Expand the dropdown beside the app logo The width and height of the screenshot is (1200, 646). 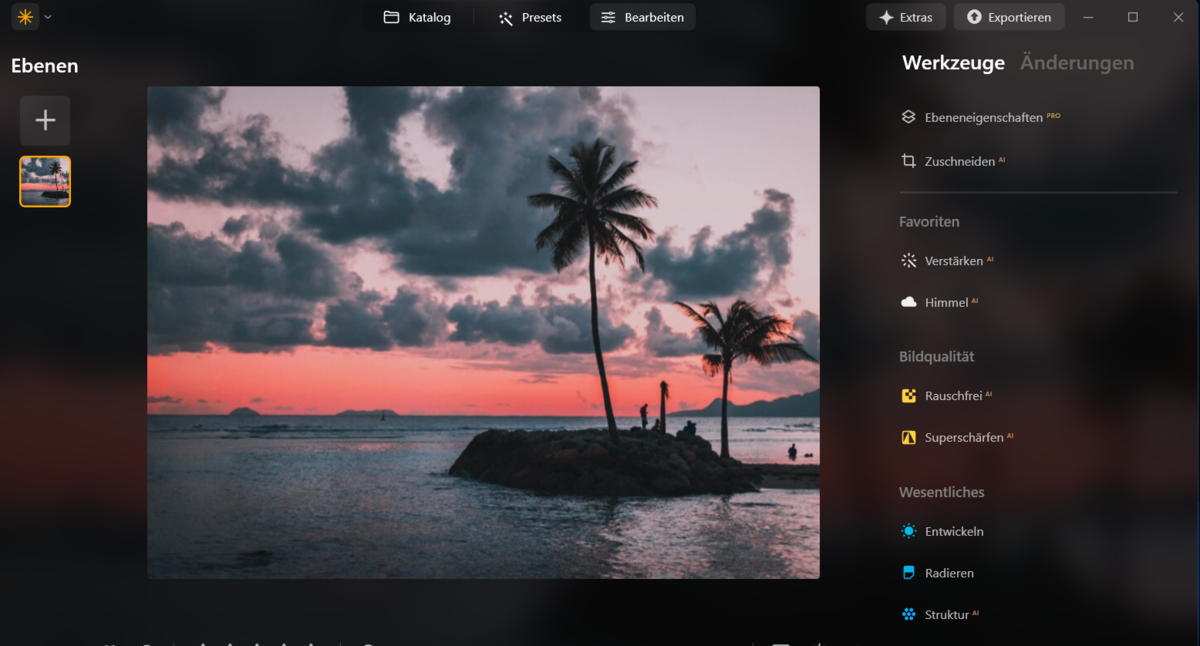[x=46, y=16]
